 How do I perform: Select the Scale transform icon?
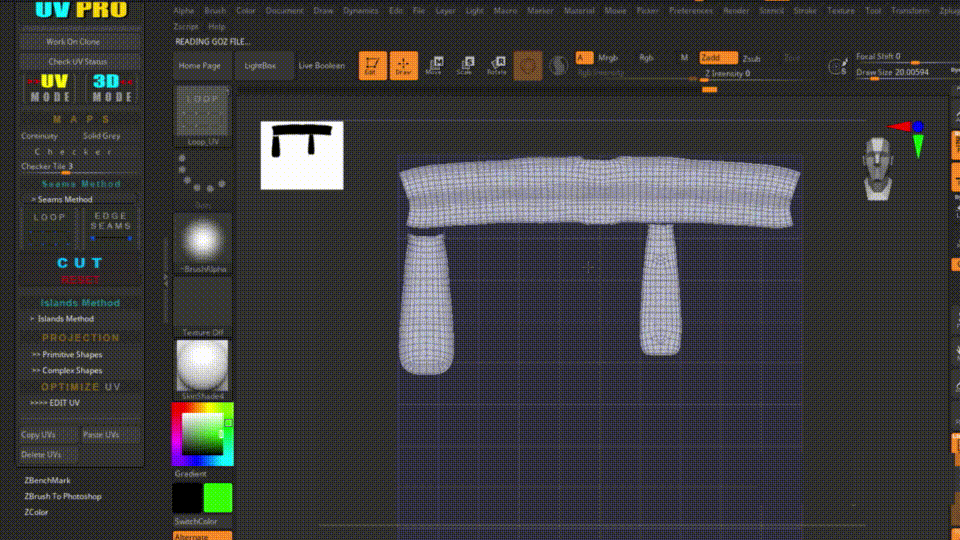point(465,66)
